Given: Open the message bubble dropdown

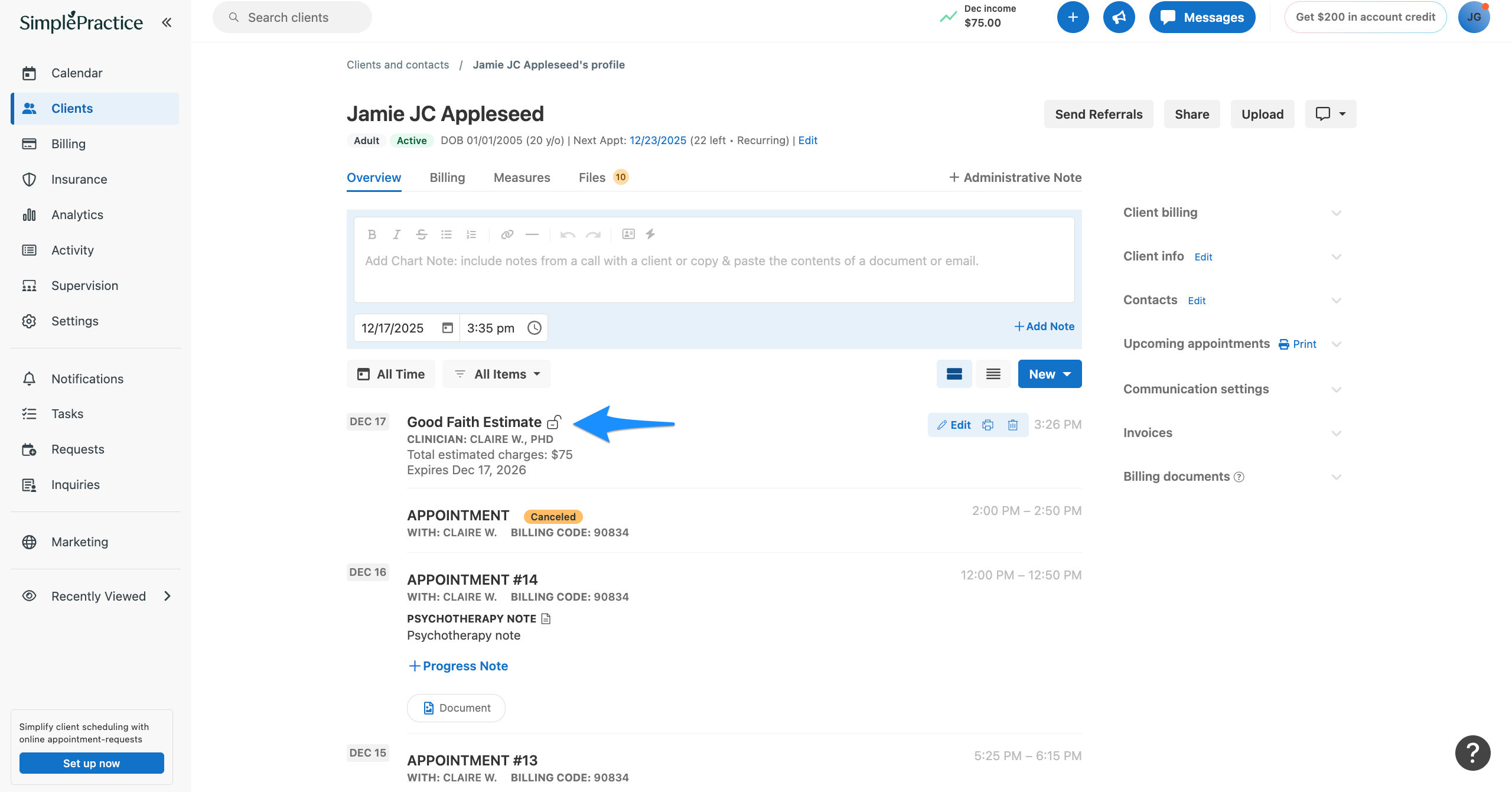Looking at the screenshot, I should click(x=1330, y=114).
